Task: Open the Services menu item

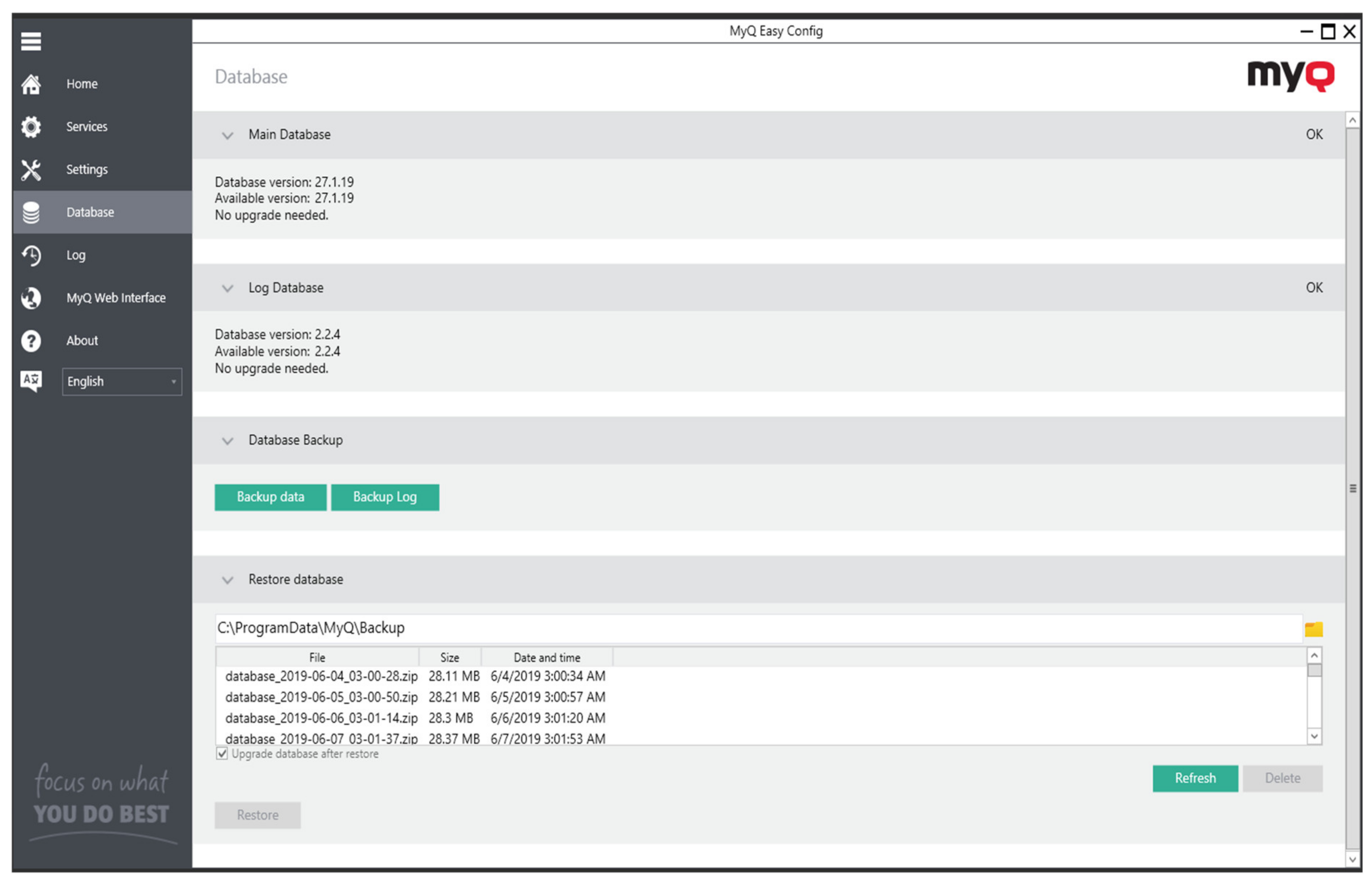Action: pyautogui.click(x=86, y=126)
